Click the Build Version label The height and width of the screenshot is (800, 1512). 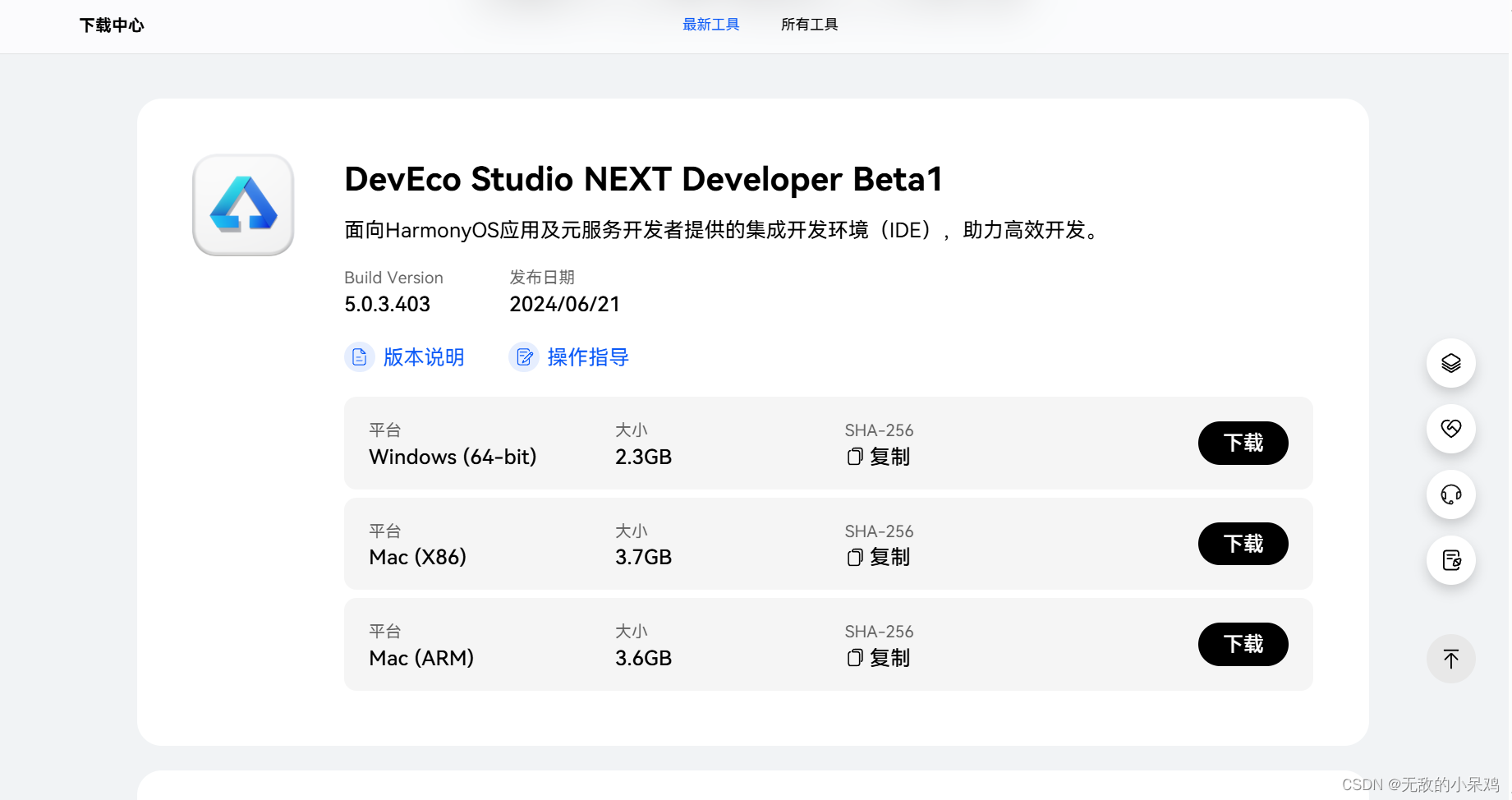point(393,278)
